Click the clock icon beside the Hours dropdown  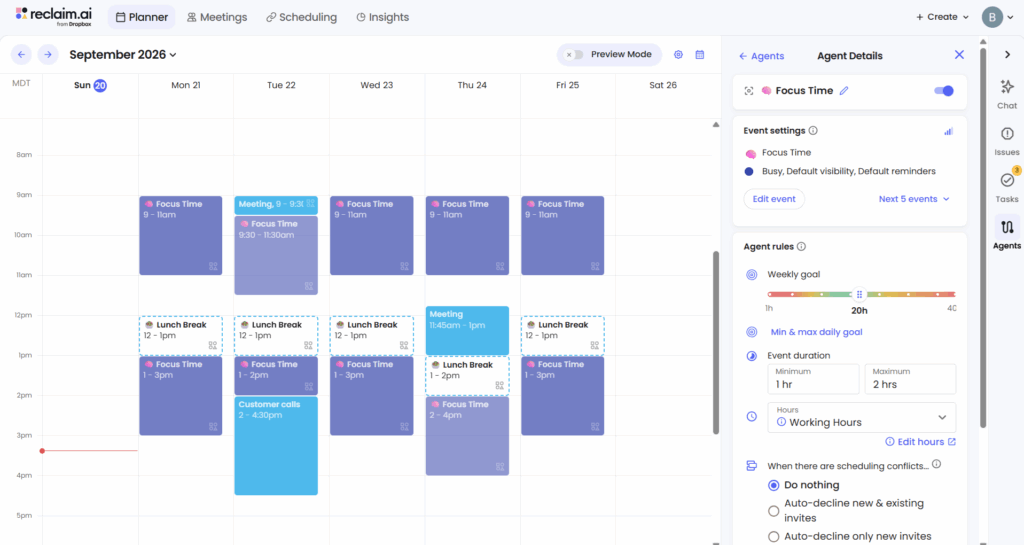752,416
